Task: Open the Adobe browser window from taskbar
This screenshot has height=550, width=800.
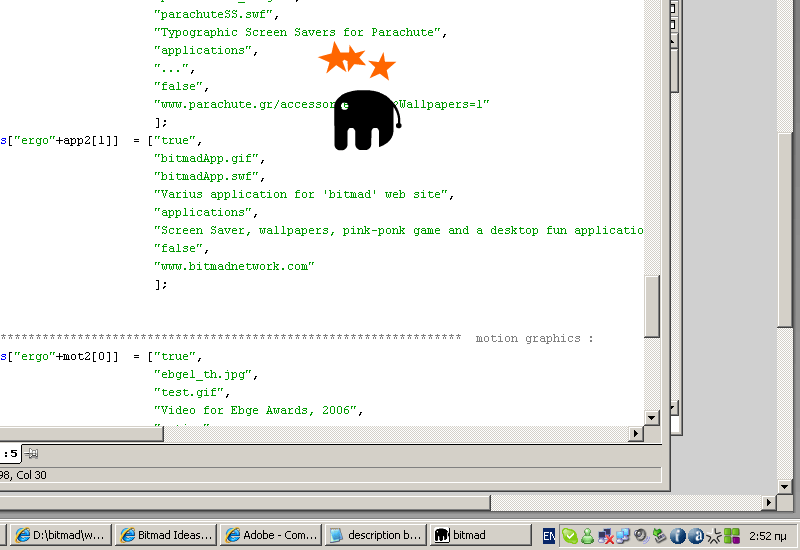Action: [269, 535]
